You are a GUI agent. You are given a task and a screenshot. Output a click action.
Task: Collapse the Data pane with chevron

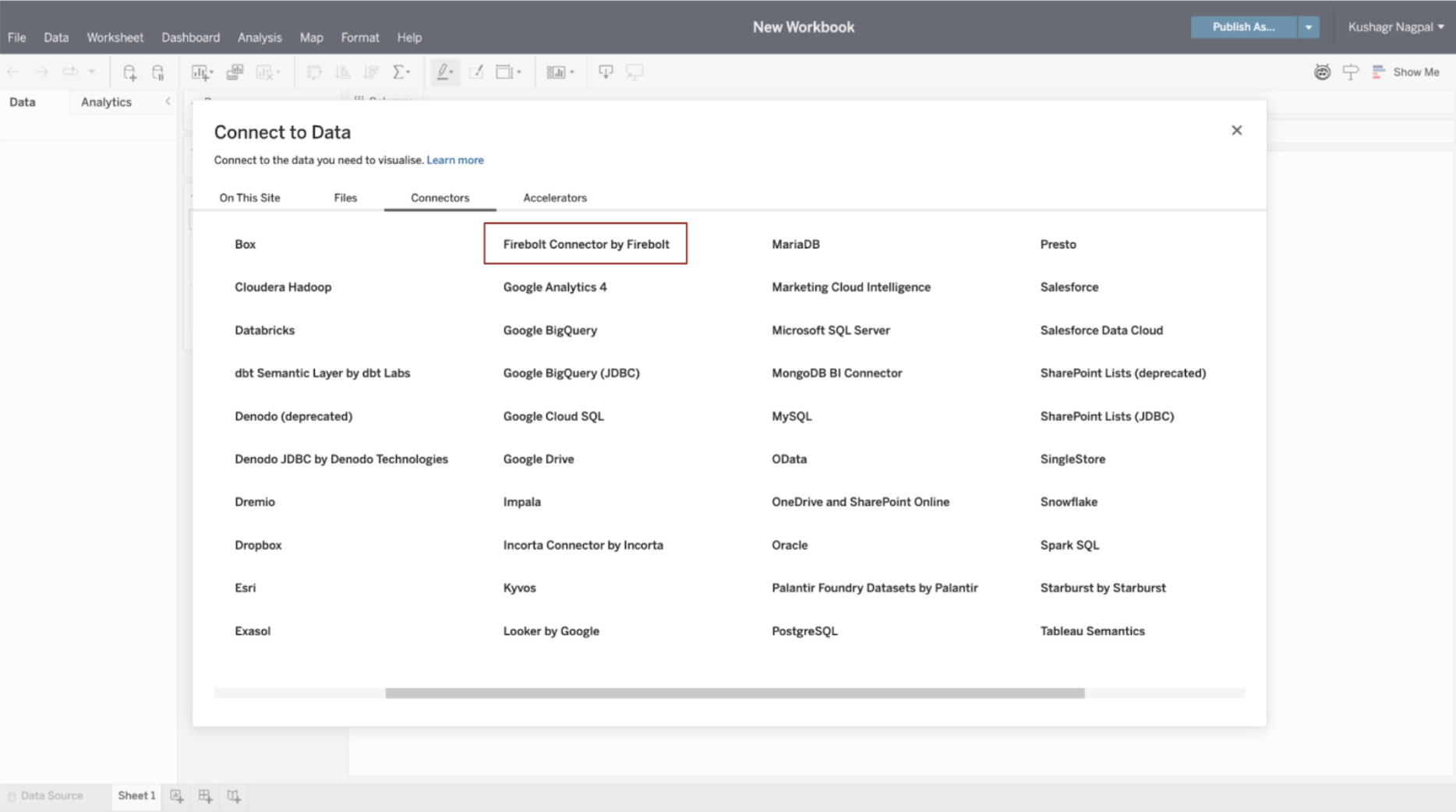168,101
